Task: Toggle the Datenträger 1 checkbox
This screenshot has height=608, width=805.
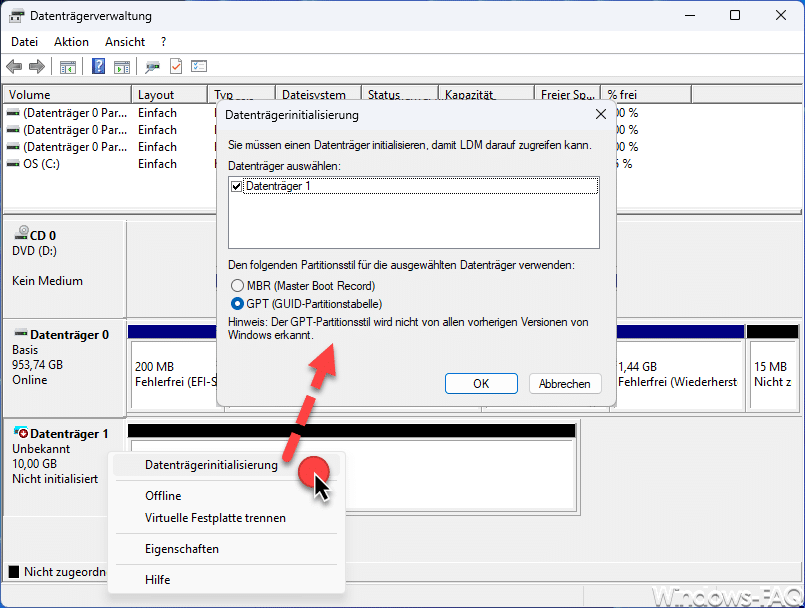Action: (x=237, y=186)
